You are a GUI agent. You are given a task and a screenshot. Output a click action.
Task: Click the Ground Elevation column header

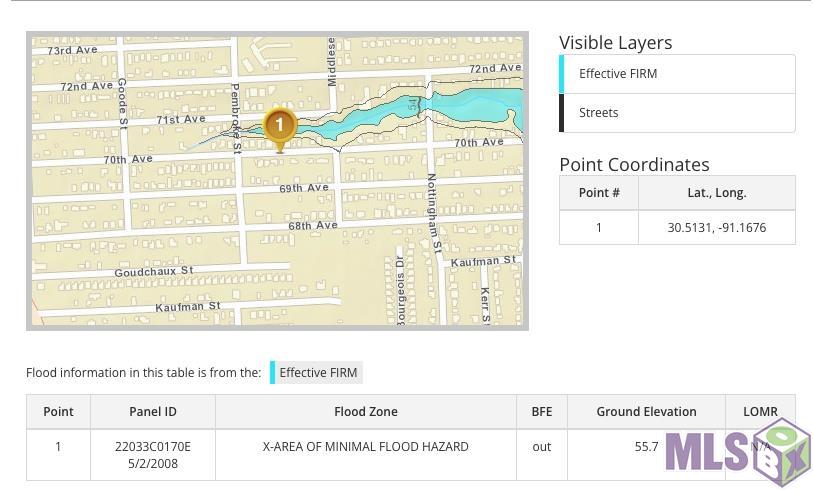(x=646, y=412)
